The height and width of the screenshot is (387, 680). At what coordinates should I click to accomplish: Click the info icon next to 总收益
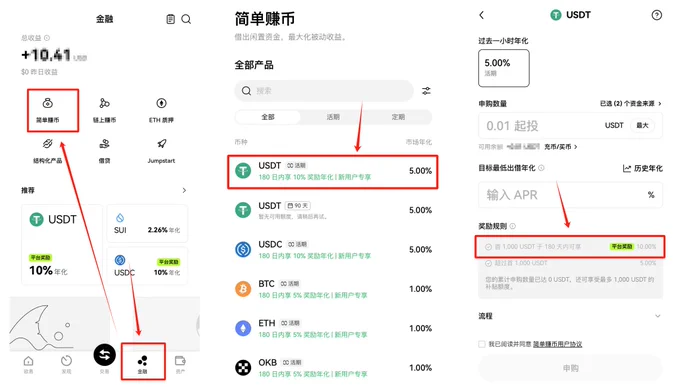[x=47, y=38]
